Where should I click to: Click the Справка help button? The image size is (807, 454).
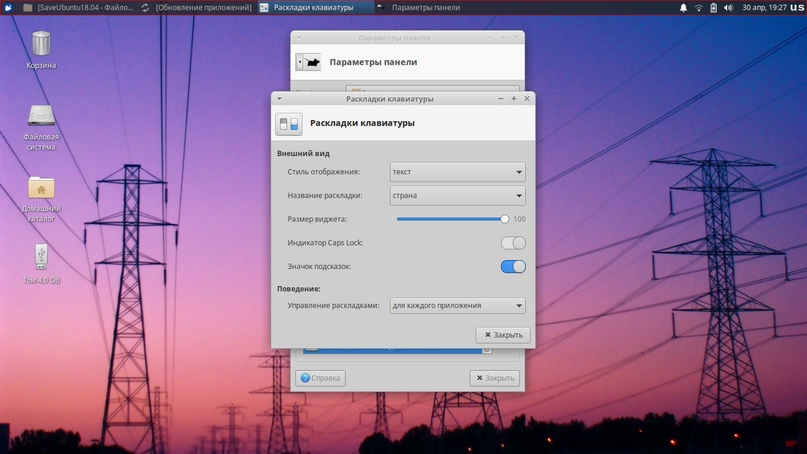pos(320,378)
